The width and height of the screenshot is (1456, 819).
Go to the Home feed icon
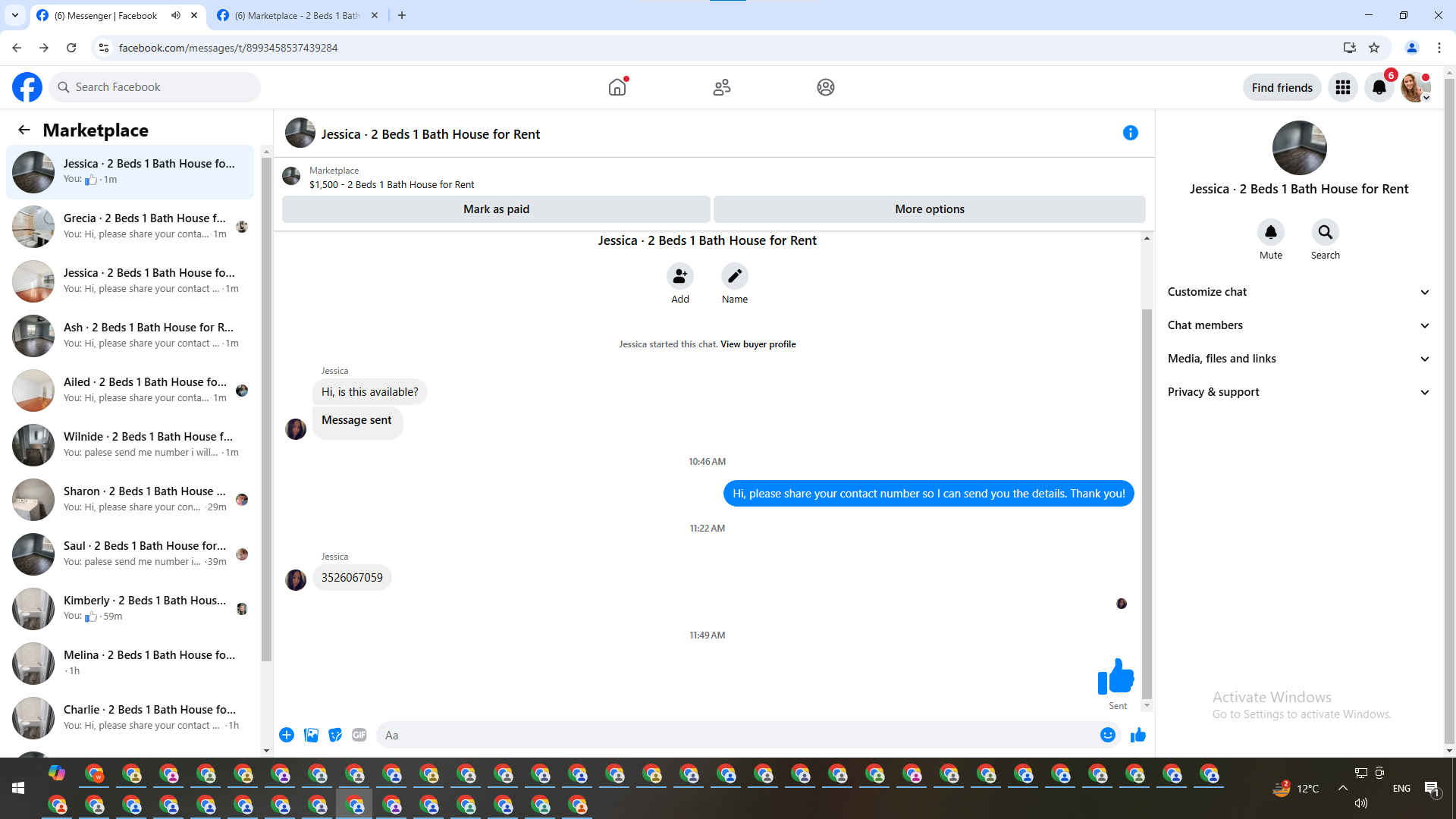point(617,87)
